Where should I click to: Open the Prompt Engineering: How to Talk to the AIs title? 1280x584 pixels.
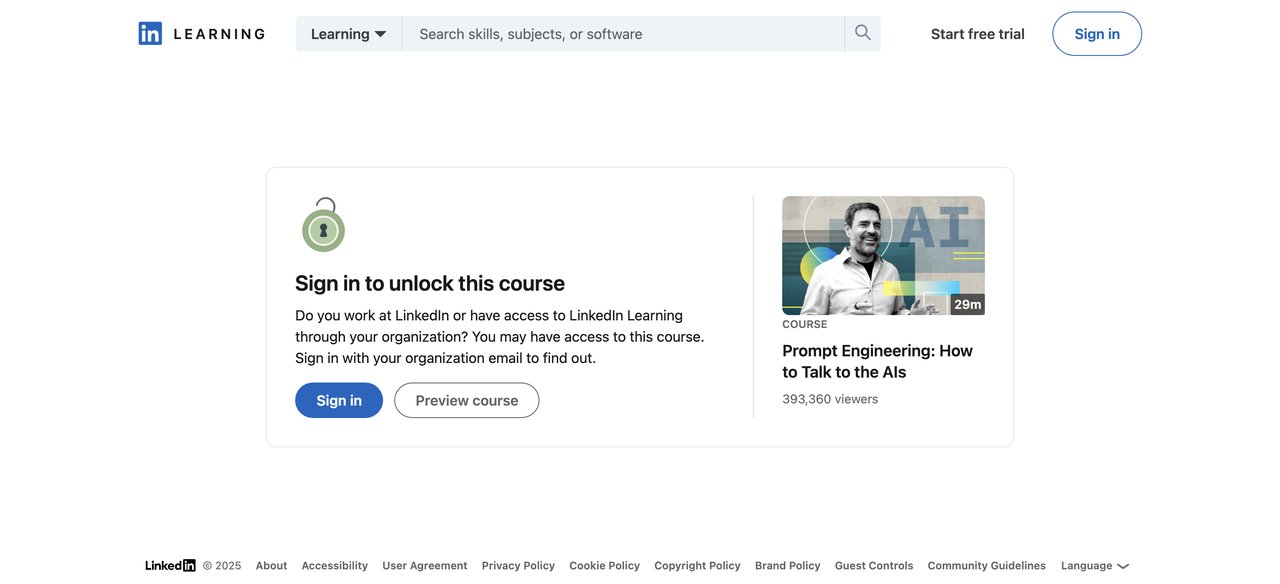(x=877, y=361)
